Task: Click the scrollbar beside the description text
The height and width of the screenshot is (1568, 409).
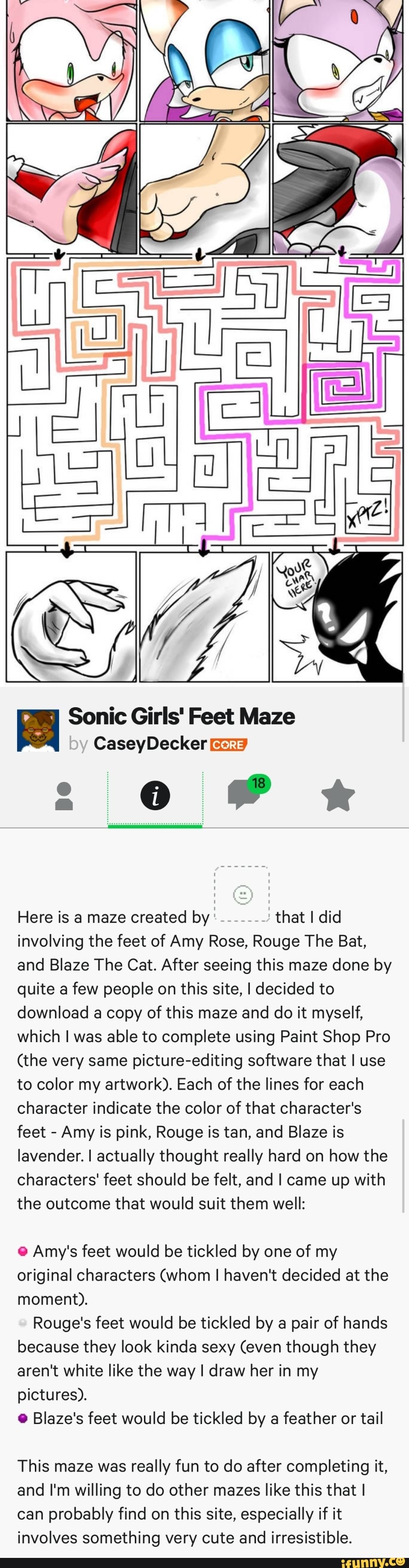Action: 403,1165
